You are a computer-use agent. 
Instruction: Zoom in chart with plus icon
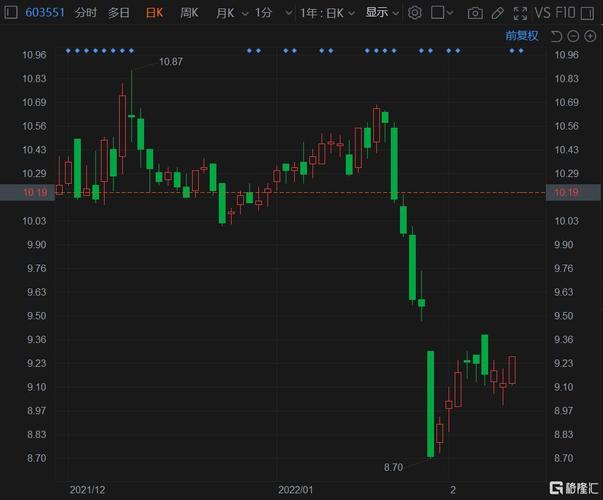[590, 37]
